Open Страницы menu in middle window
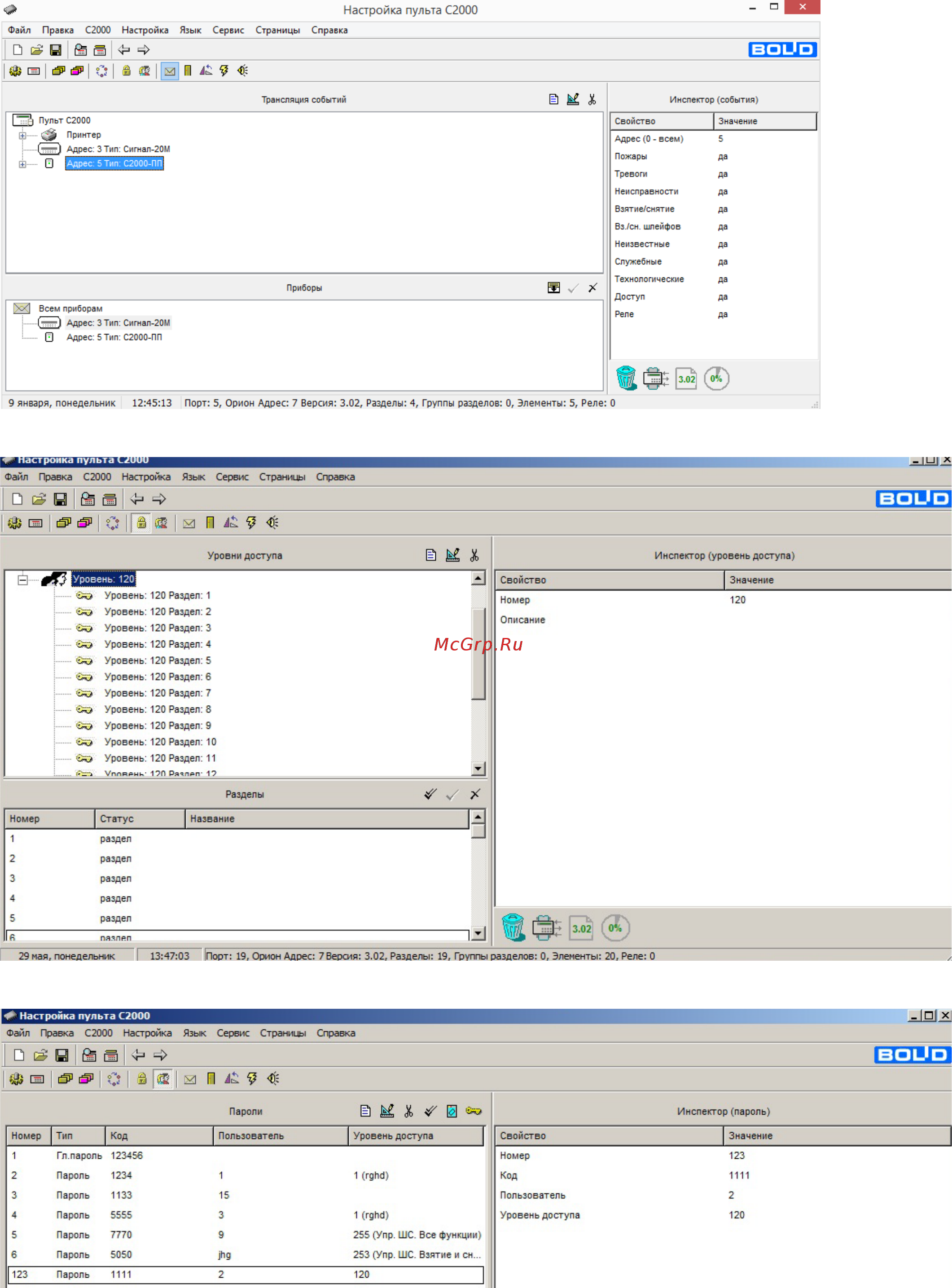 282,477
